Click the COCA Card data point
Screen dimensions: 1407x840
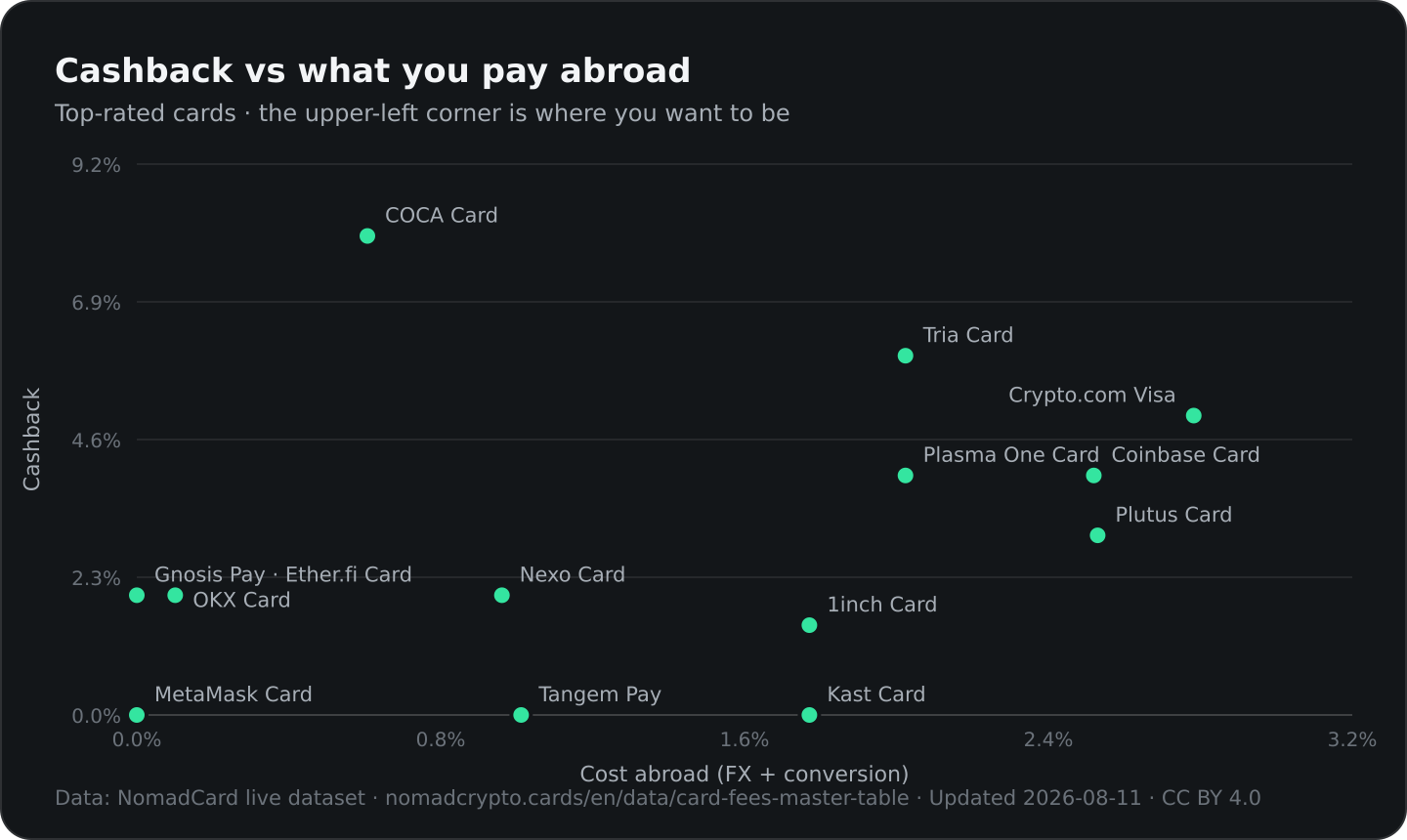click(367, 235)
